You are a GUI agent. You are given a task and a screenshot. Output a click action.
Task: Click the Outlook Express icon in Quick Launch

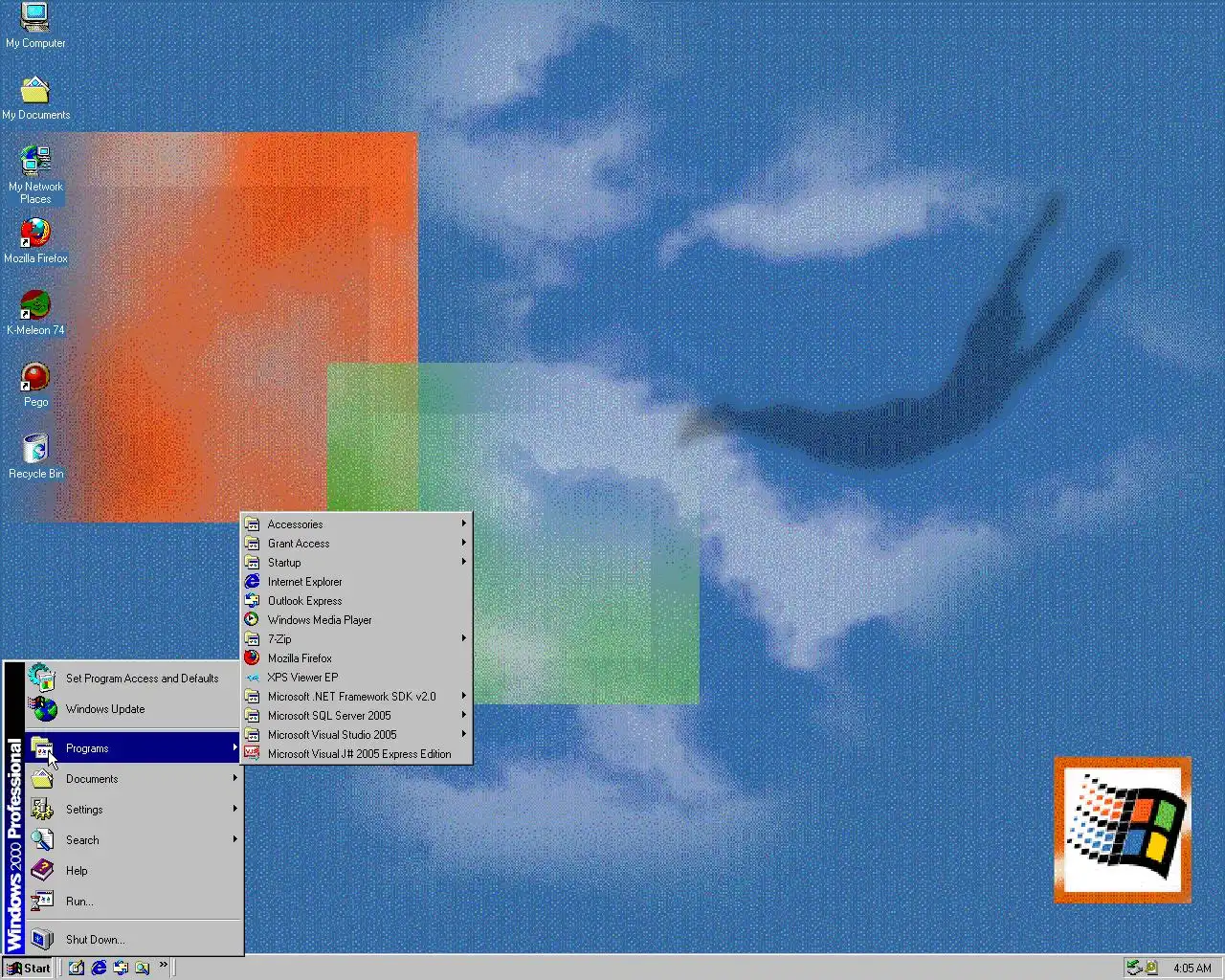coord(121,968)
